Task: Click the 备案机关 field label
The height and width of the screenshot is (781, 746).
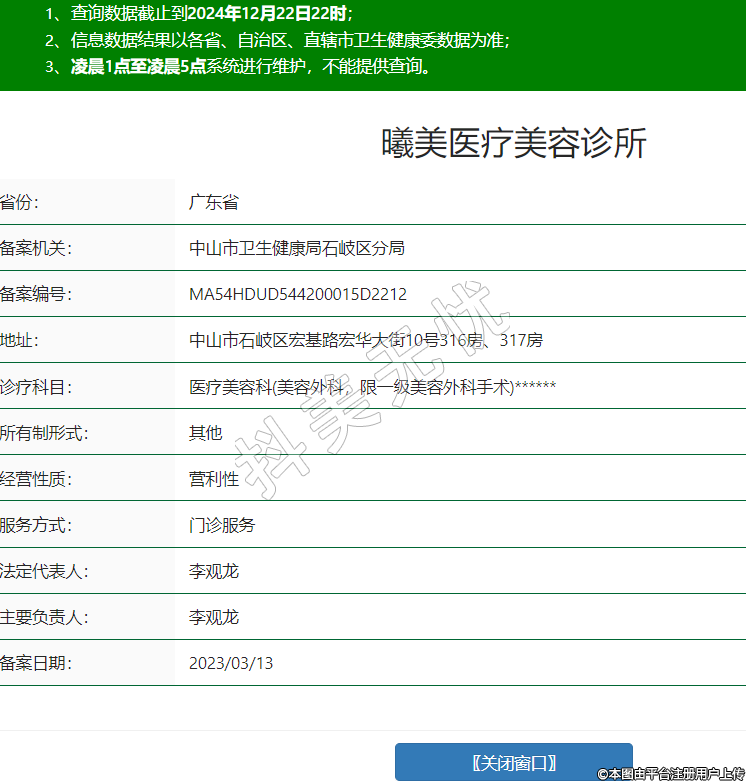Action: point(36,248)
